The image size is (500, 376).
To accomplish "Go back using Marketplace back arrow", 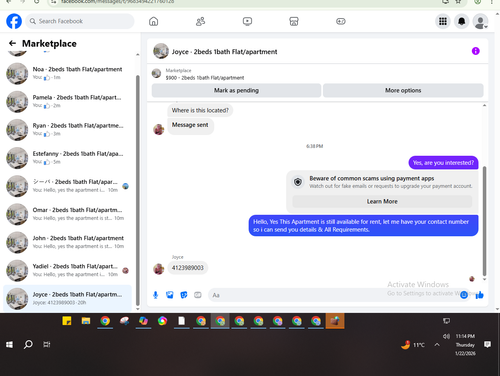I will pyautogui.click(x=12, y=43).
